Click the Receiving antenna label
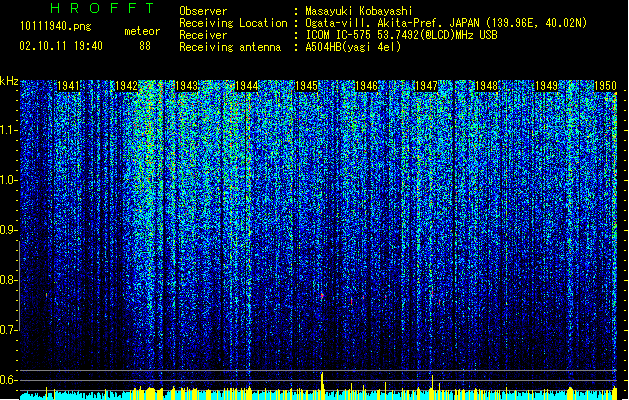The height and width of the screenshot is (400, 629). click(x=230, y=47)
